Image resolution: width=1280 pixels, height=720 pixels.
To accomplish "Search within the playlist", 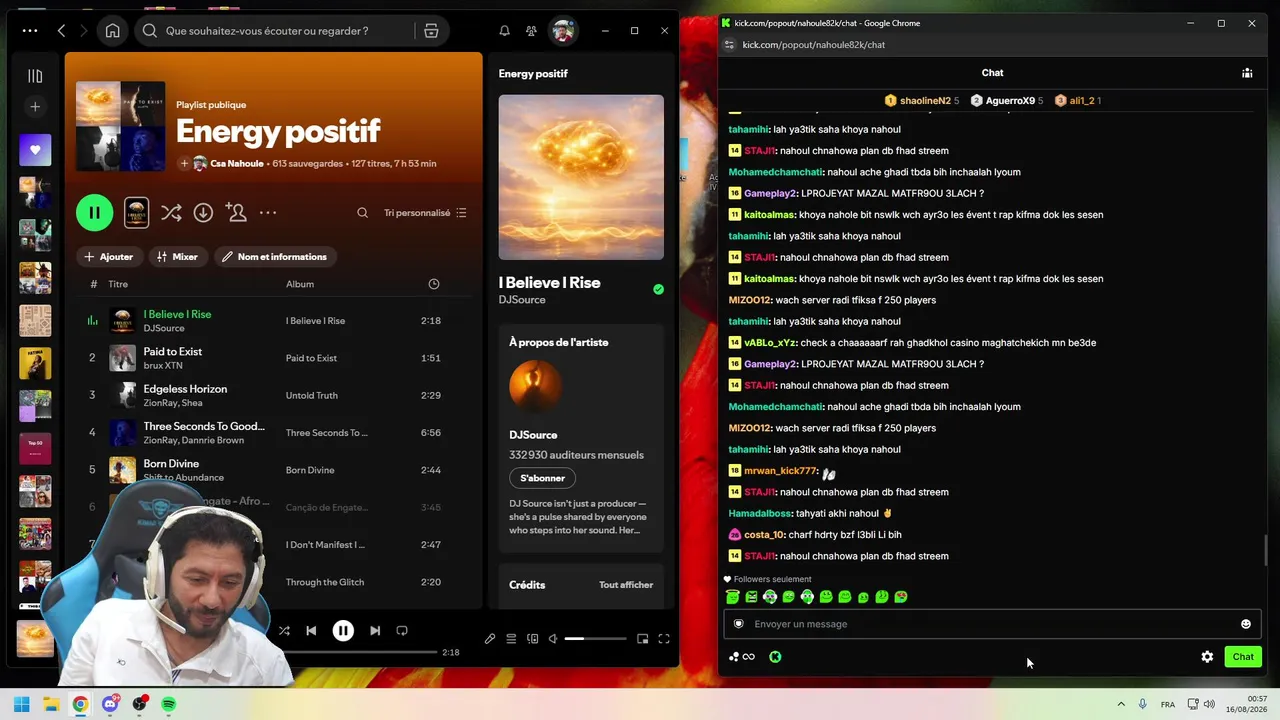I will tap(363, 213).
